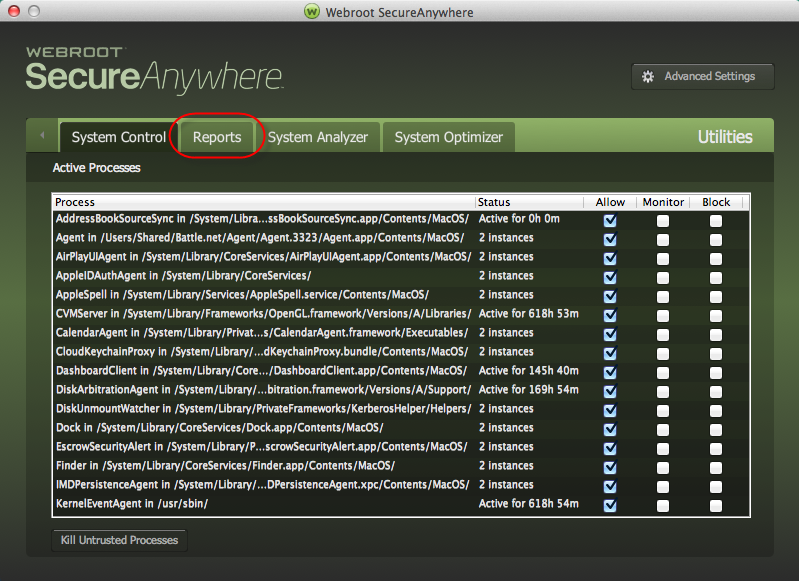The height and width of the screenshot is (581, 799).
Task: Sort by the Status column header
Action: [529, 202]
